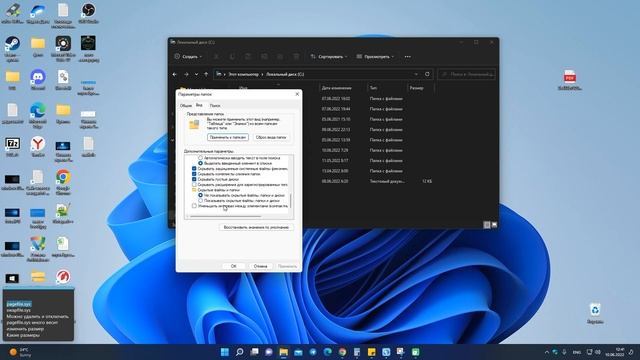Switch to the 'Поиск' tab
640x360 pixels.
click(215, 105)
